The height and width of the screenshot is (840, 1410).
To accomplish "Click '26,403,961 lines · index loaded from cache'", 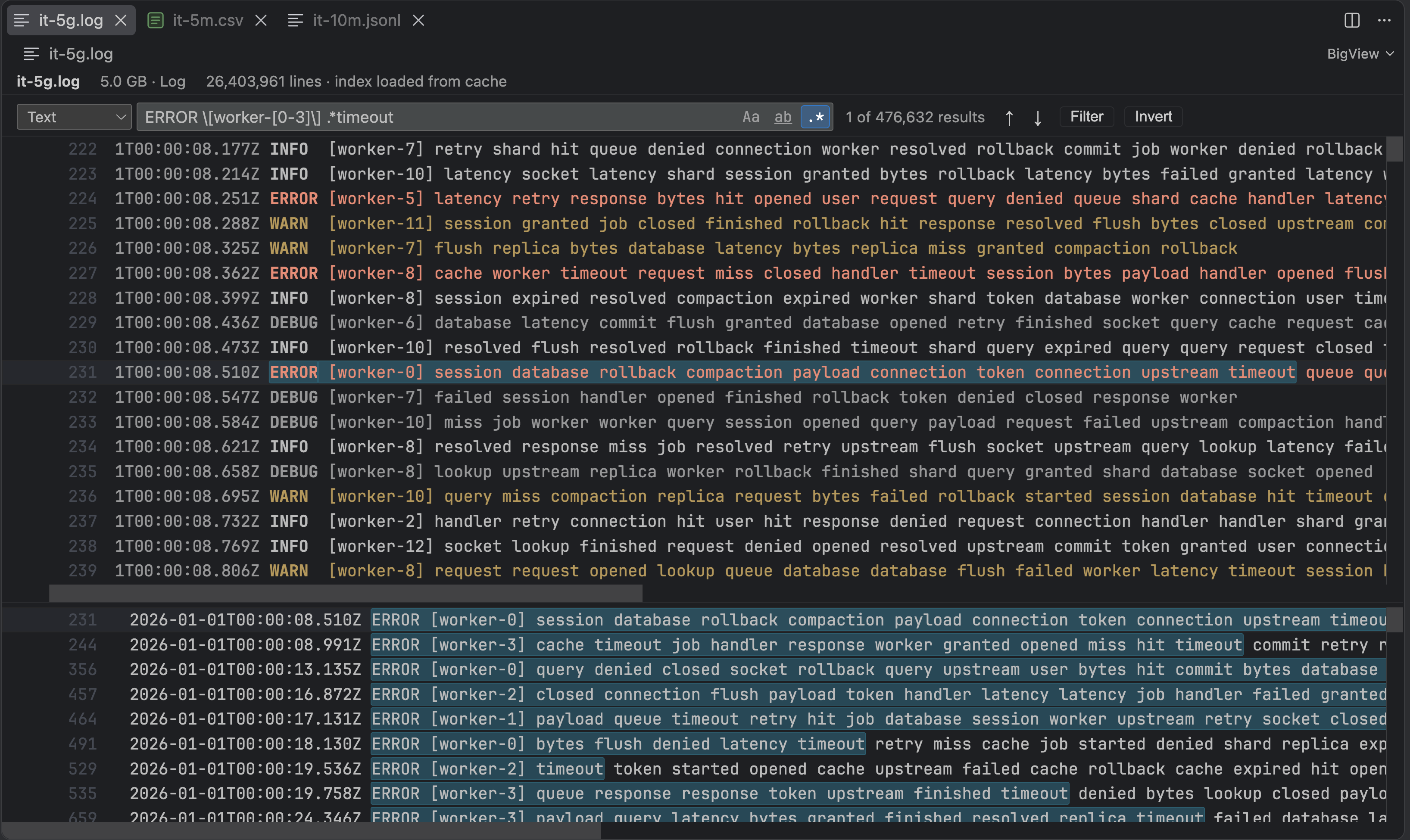I will point(356,81).
